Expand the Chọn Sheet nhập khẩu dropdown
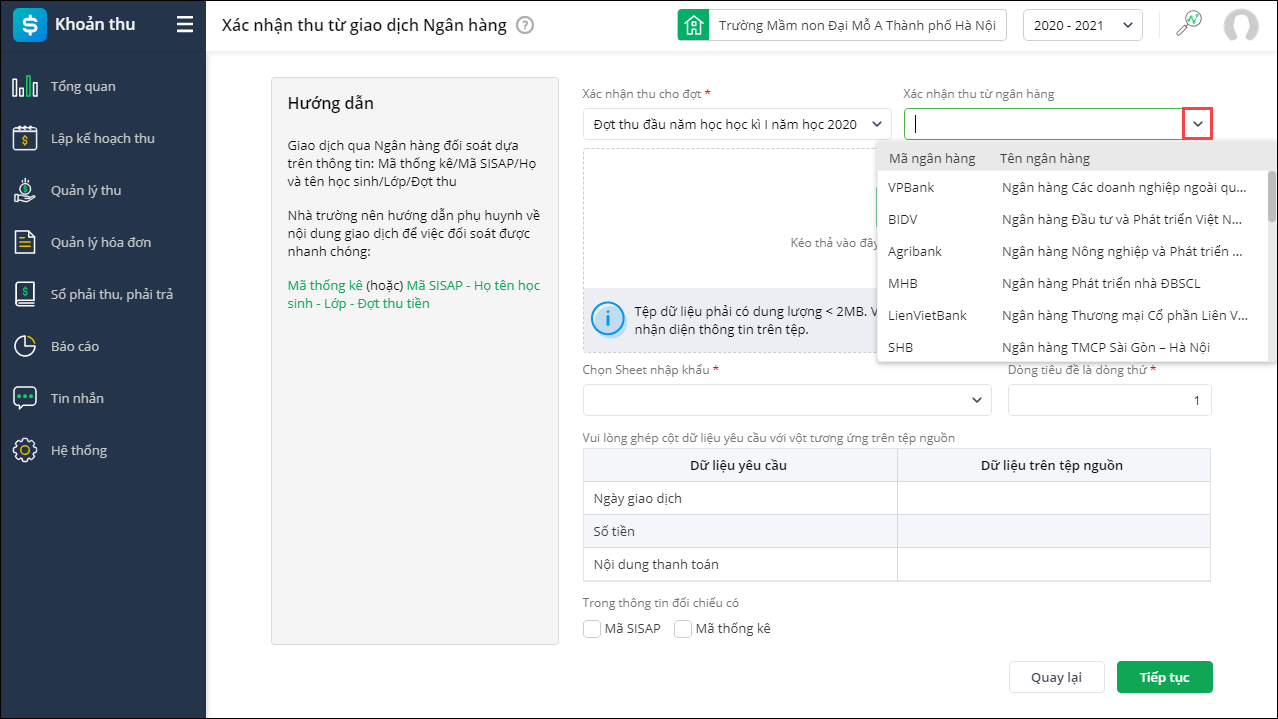1278x719 pixels. click(787, 400)
